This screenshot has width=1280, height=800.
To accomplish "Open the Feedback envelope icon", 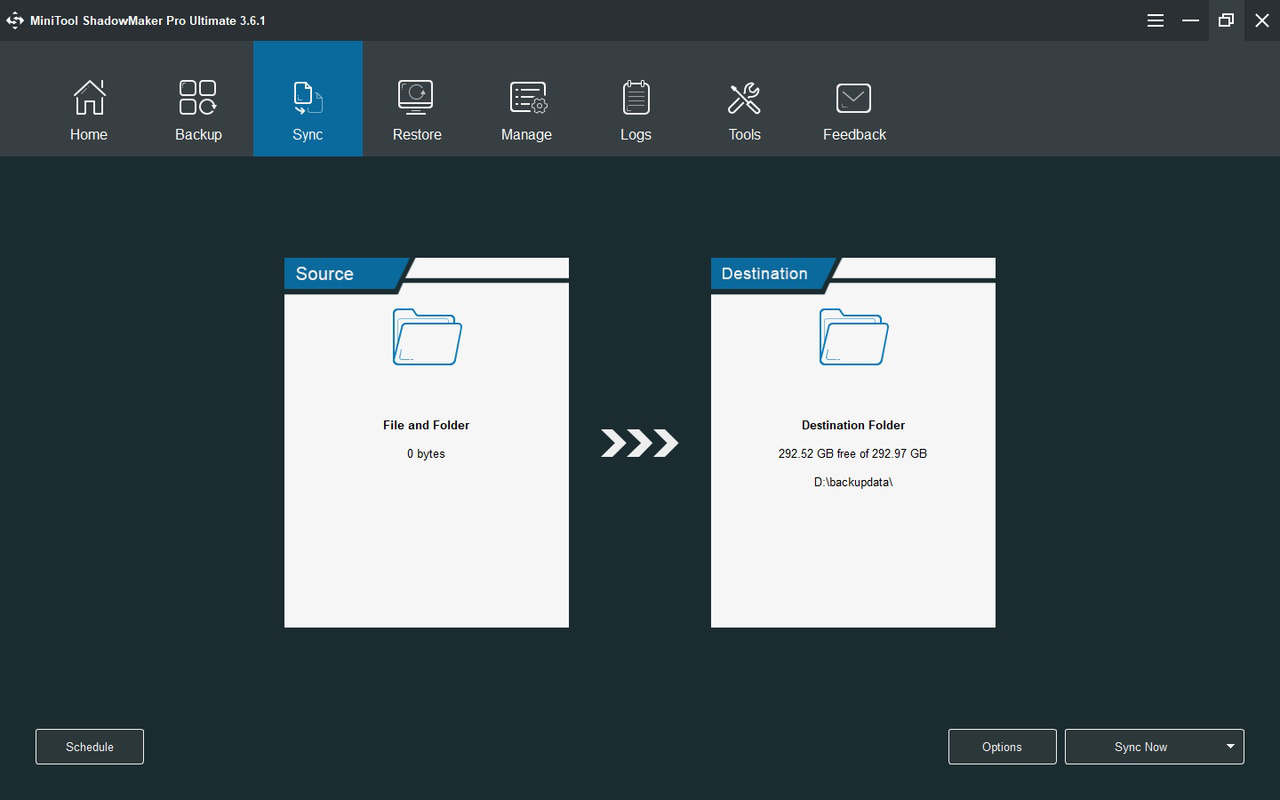I will [853, 97].
